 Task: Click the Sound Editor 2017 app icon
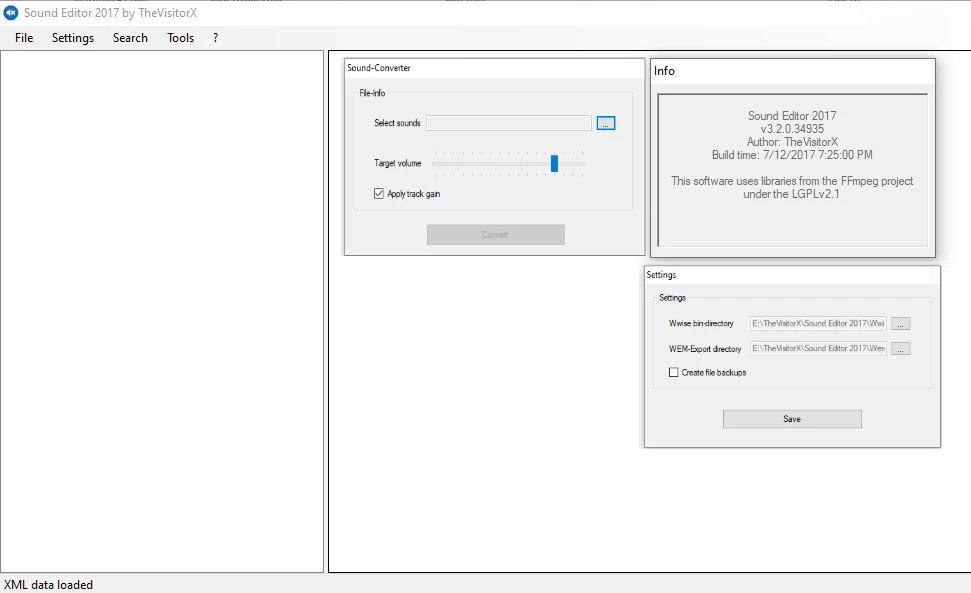click(x=11, y=12)
